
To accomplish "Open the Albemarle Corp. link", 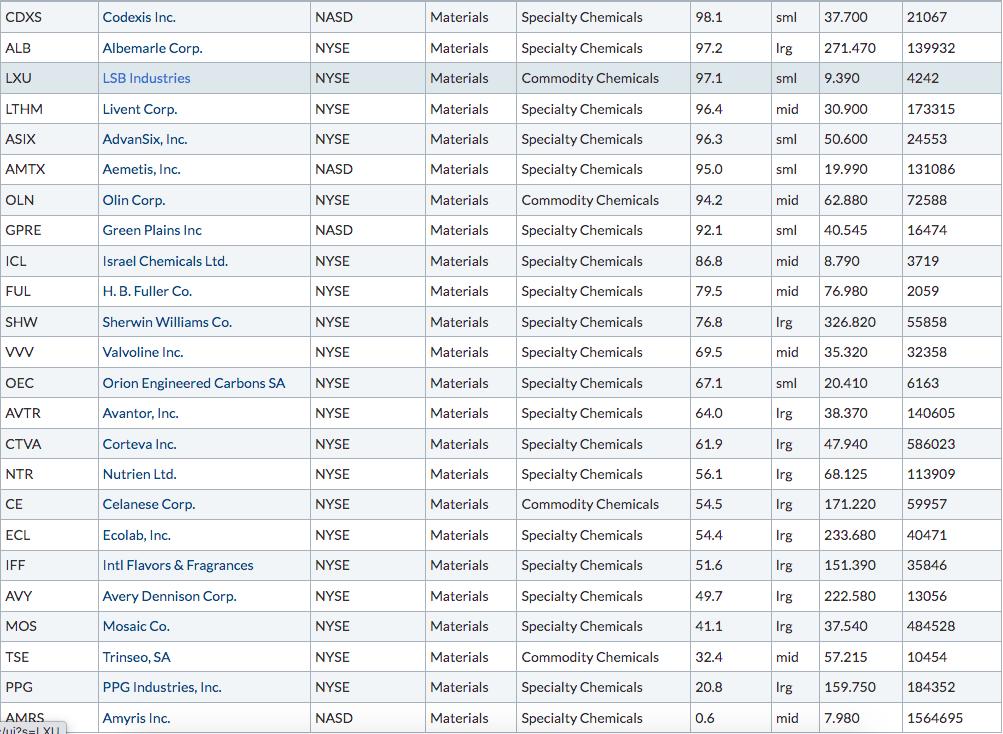I will (x=152, y=48).
